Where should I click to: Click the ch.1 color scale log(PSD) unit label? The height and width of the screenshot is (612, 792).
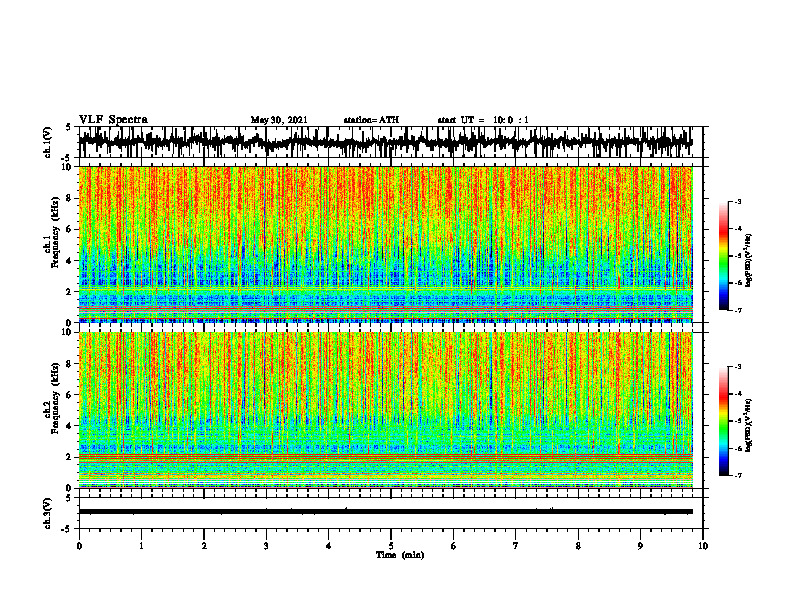[x=749, y=260]
